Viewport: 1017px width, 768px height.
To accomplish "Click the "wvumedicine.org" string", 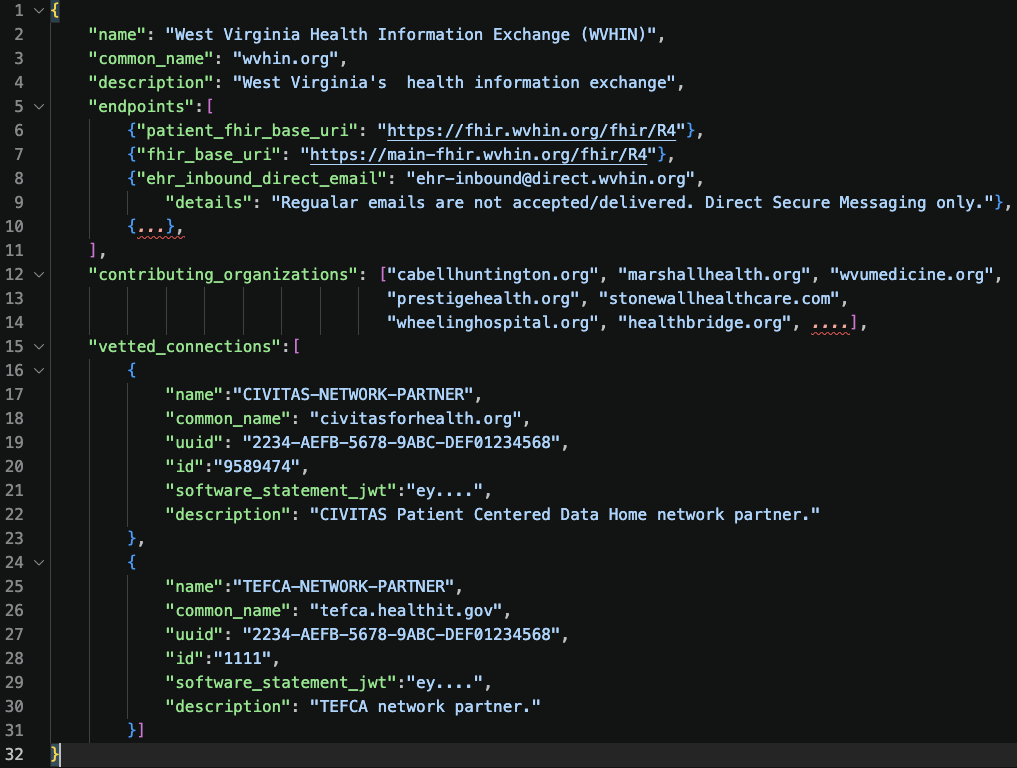I will tap(911, 274).
